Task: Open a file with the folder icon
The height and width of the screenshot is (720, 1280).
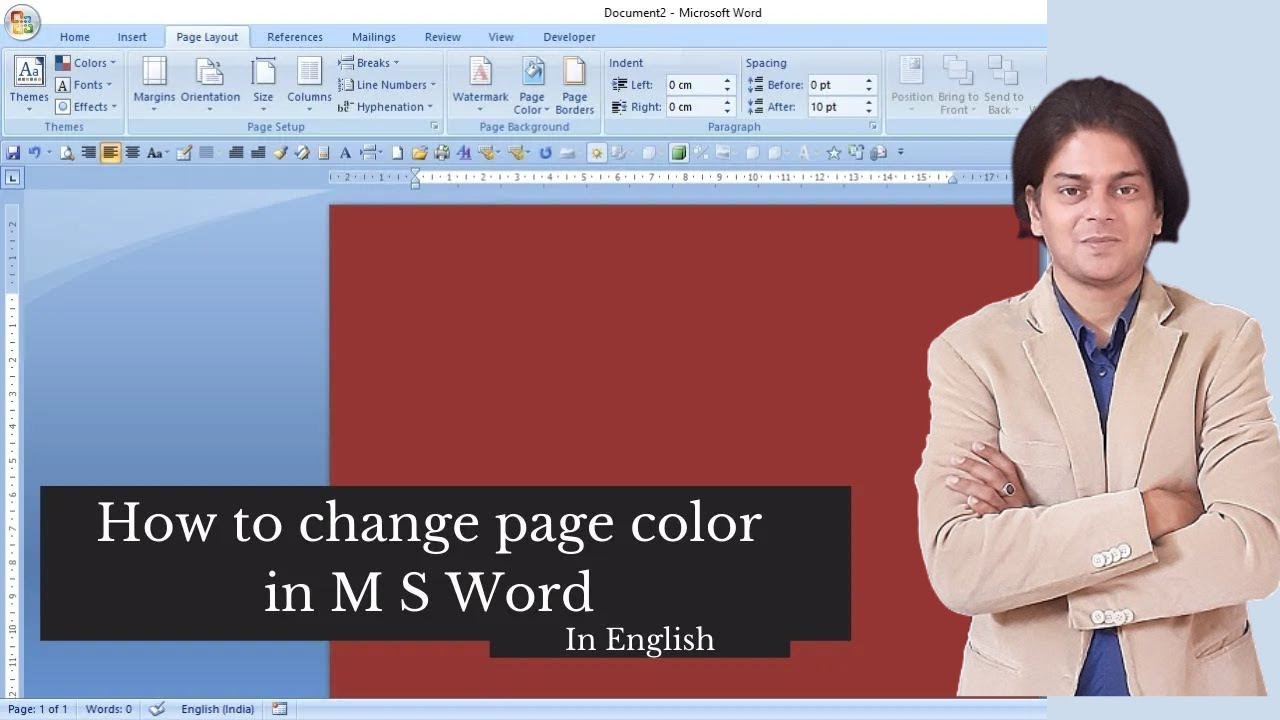Action: click(x=420, y=153)
